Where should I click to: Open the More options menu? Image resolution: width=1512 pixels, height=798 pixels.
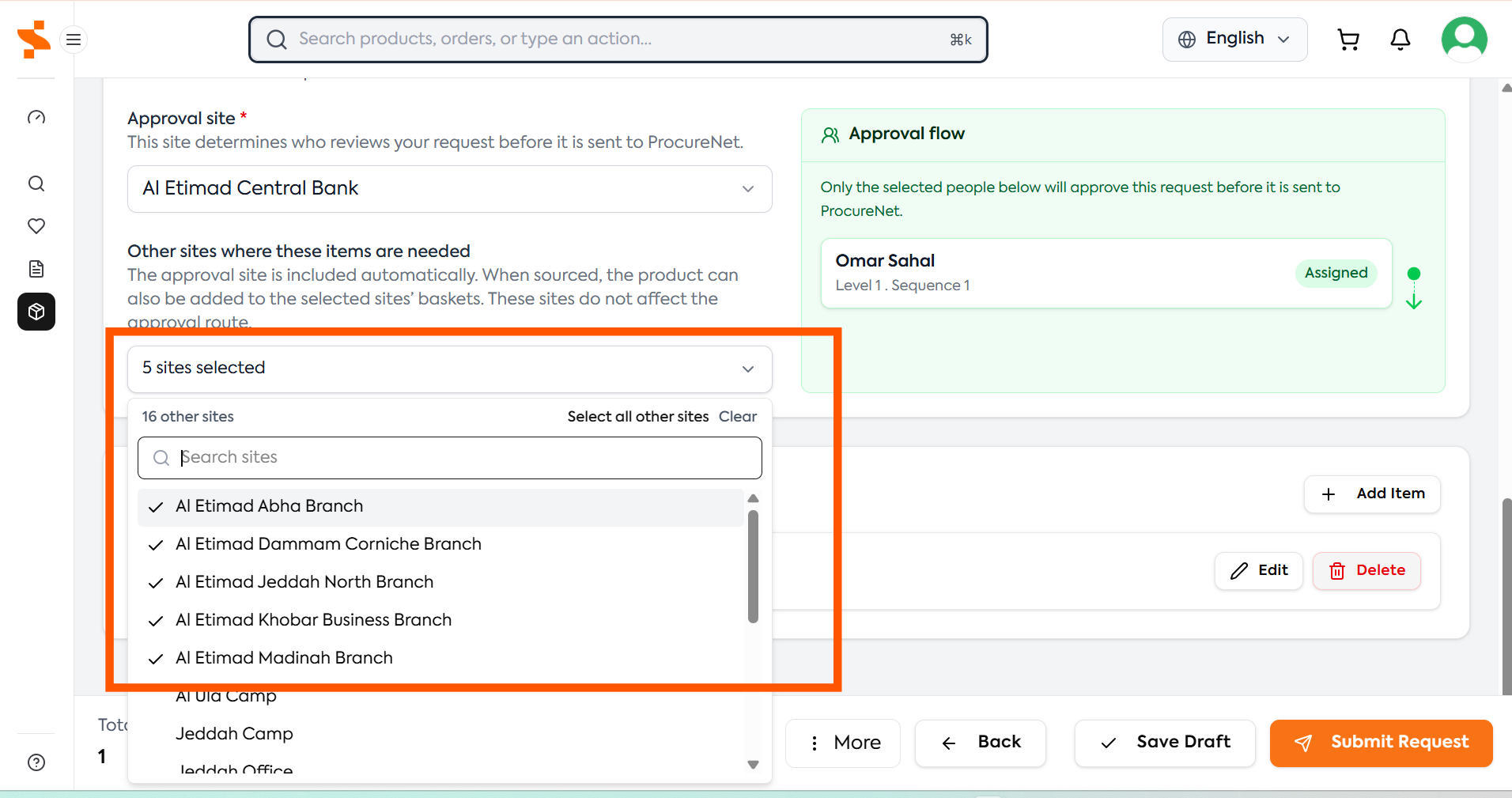(843, 743)
